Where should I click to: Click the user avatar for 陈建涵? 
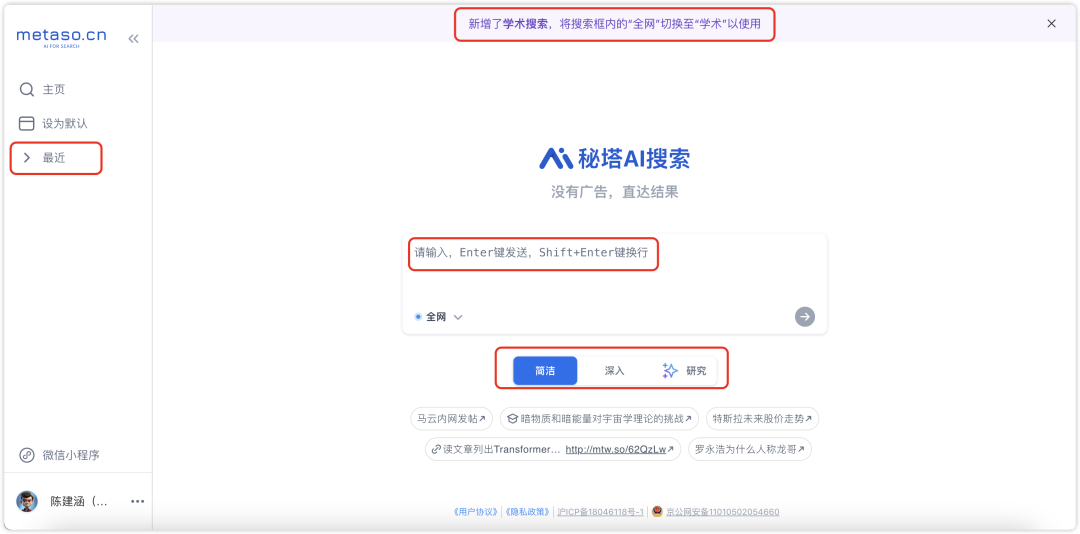click(x=27, y=501)
